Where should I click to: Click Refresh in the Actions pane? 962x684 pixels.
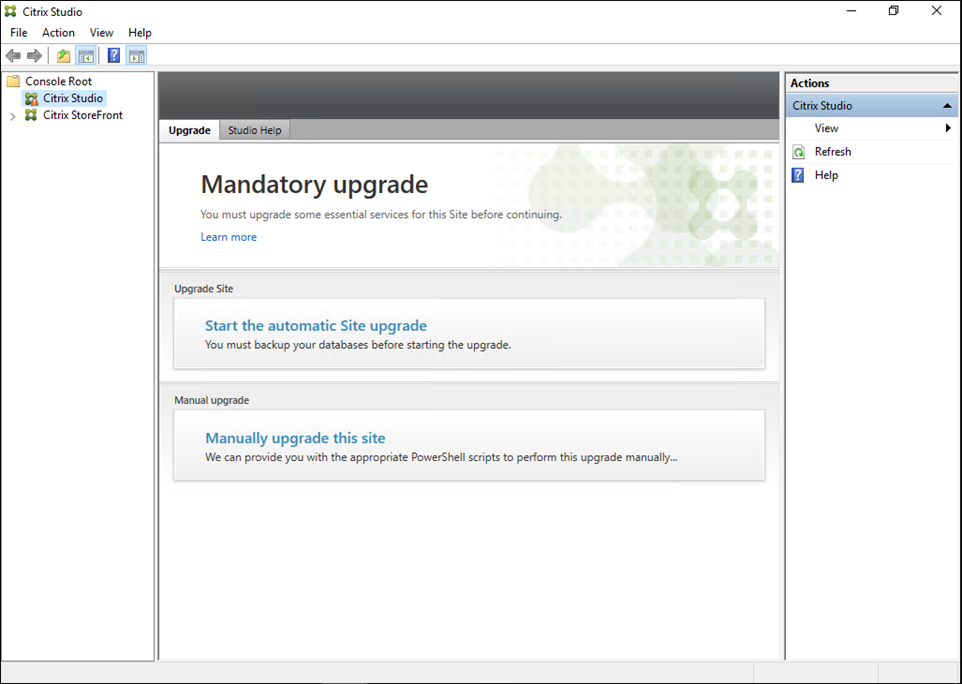(833, 152)
